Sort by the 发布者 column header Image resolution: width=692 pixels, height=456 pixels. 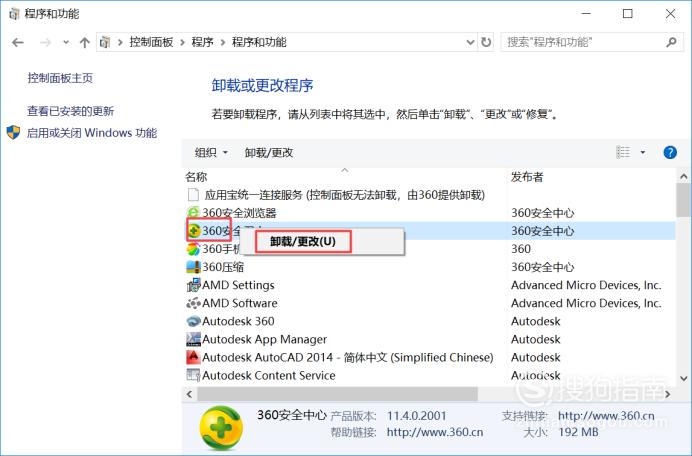(527, 177)
